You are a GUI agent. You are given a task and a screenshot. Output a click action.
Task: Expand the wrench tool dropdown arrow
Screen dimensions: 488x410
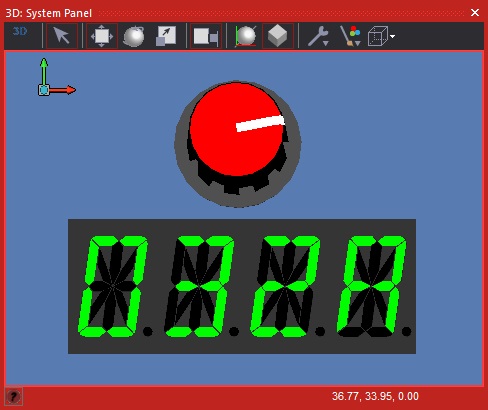click(x=326, y=43)
